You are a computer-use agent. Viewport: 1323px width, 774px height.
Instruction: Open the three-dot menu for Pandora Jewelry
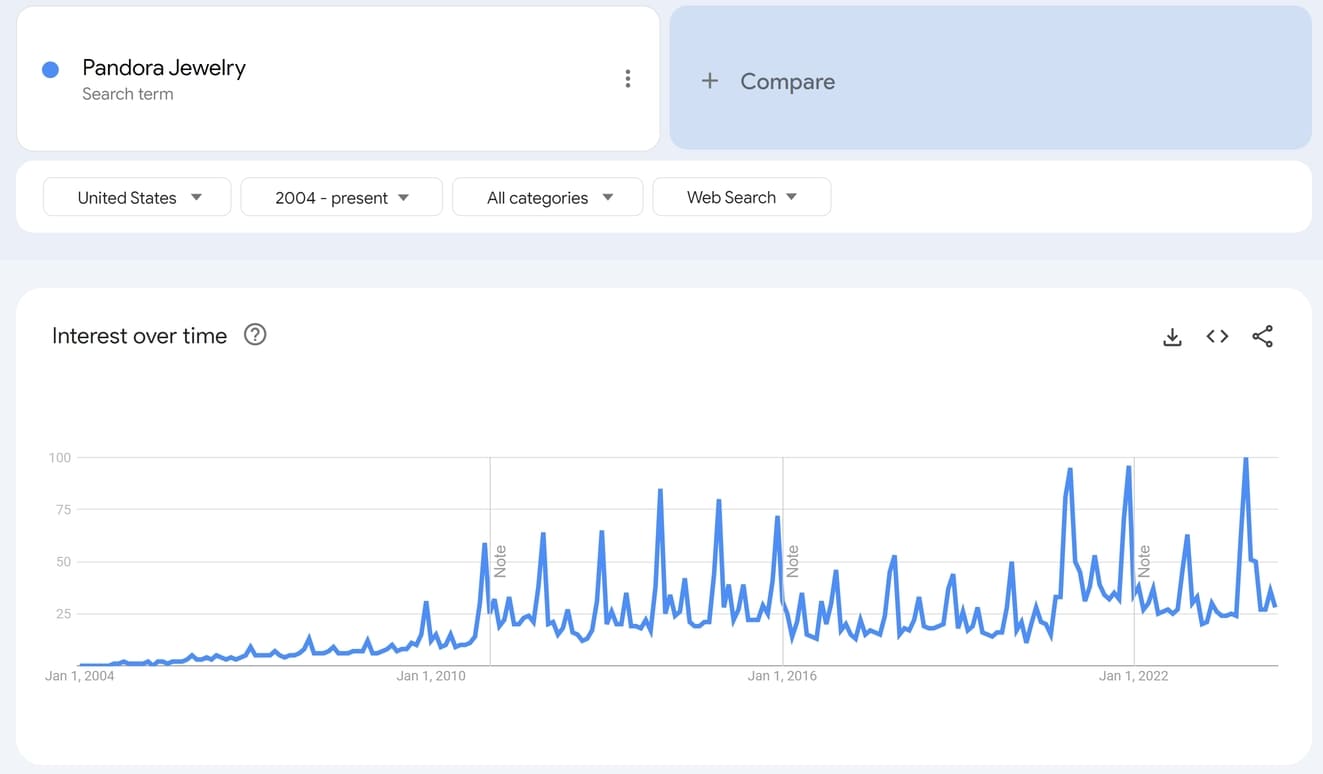[628, 78]
